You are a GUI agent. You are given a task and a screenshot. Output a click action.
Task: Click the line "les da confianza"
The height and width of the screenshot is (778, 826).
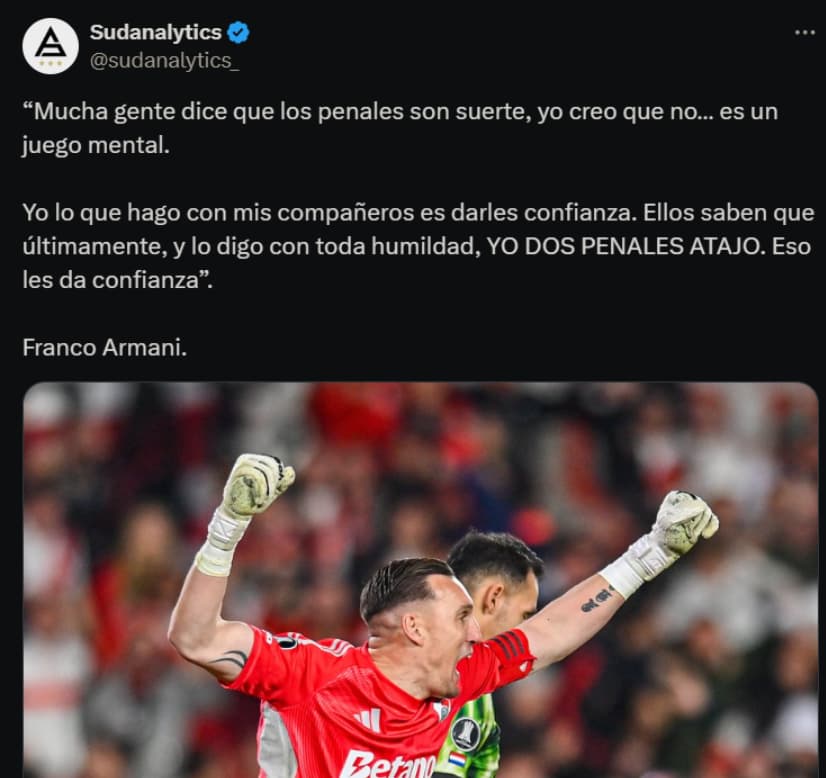[x=117, y=280]
